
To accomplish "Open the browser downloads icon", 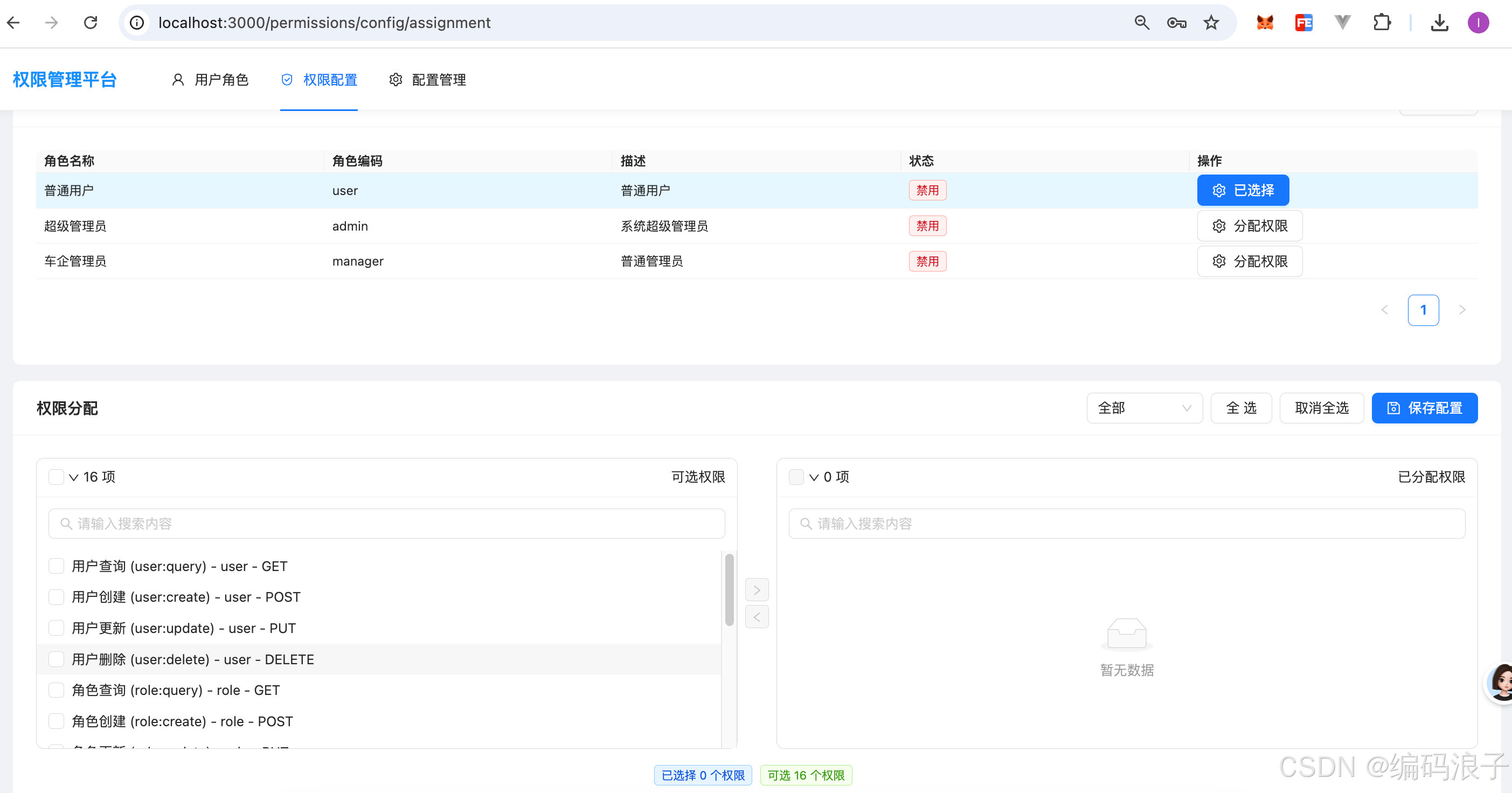I will pos(1439,23).
